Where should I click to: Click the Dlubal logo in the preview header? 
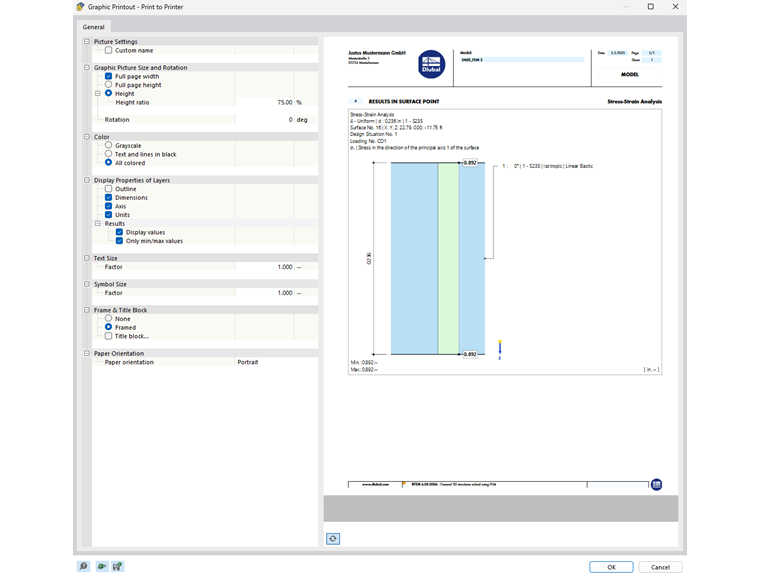point(431,64)
